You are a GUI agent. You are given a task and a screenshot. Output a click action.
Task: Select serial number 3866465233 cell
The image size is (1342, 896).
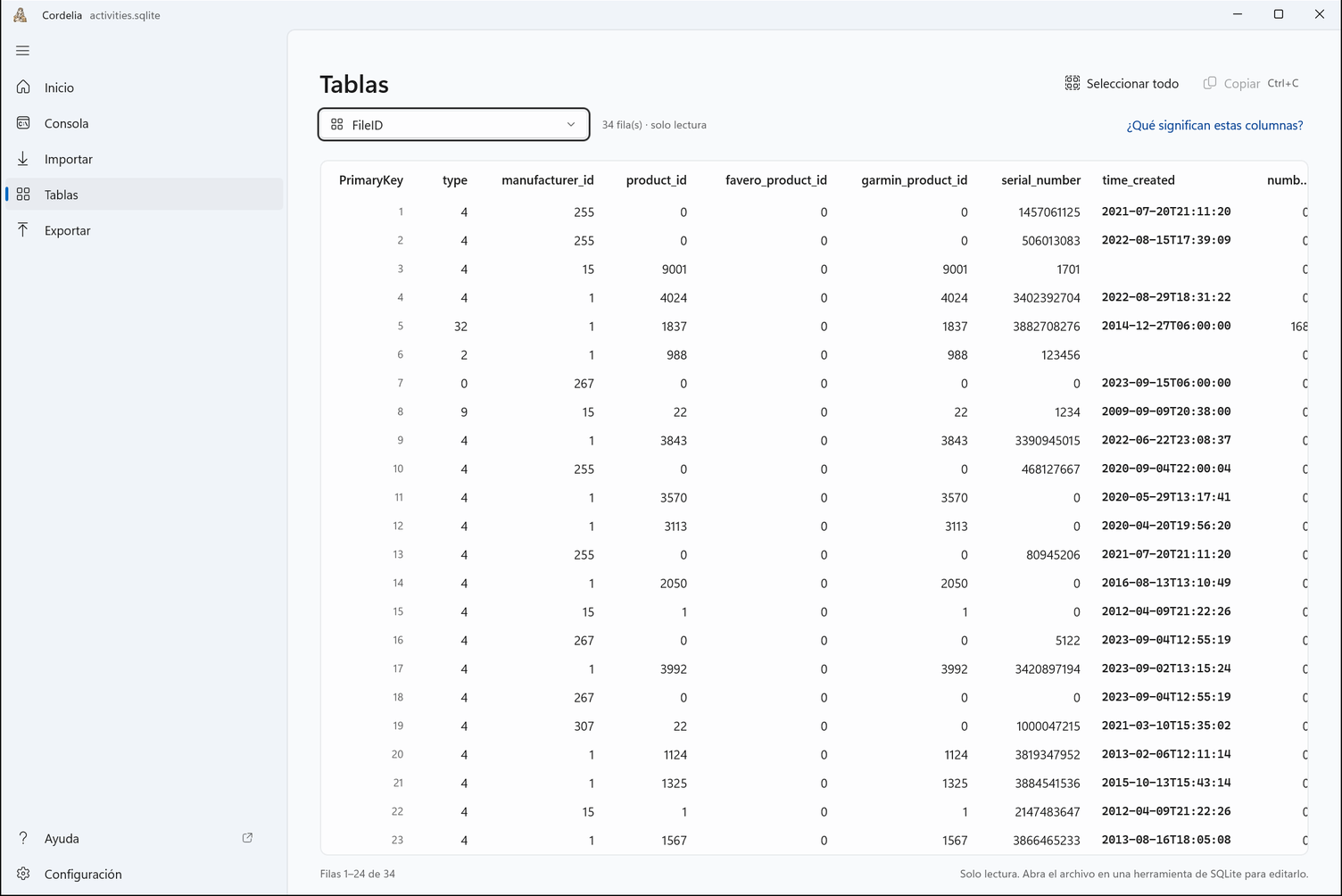1047,841
